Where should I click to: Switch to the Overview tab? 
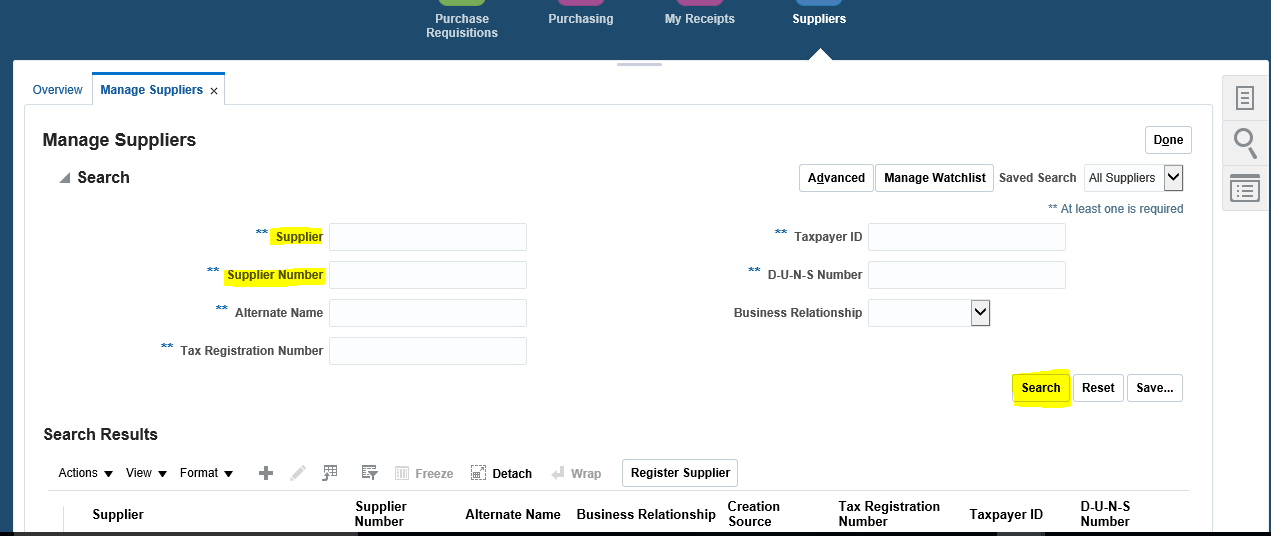58,90
